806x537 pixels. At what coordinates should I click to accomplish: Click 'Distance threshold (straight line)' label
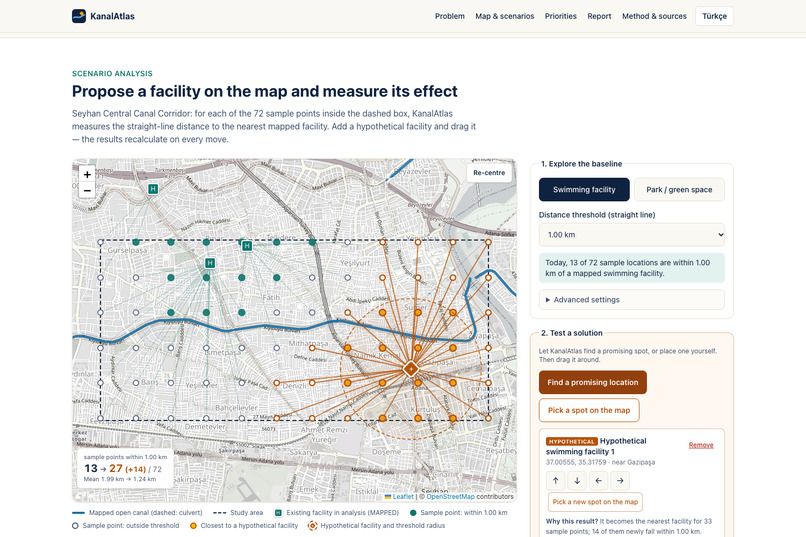[597, 215]
